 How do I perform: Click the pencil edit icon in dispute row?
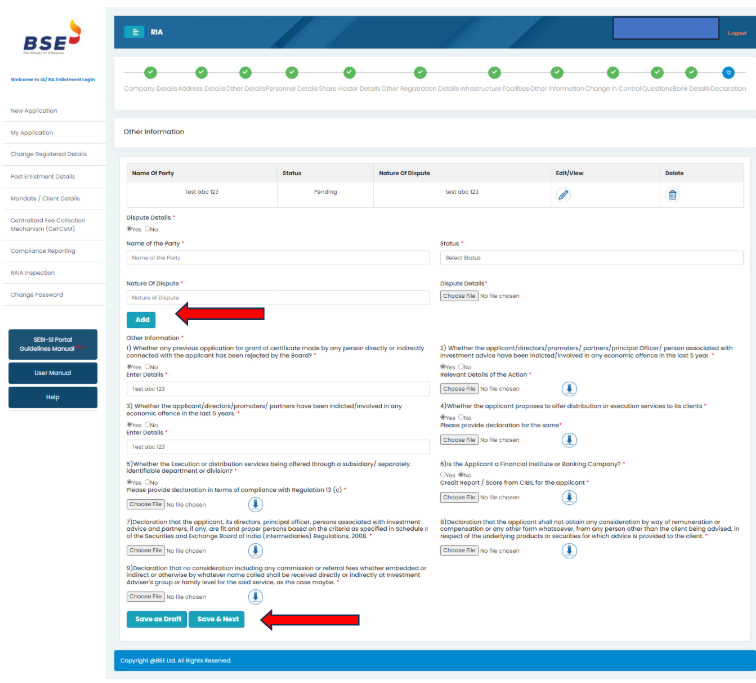pos(563,195)
